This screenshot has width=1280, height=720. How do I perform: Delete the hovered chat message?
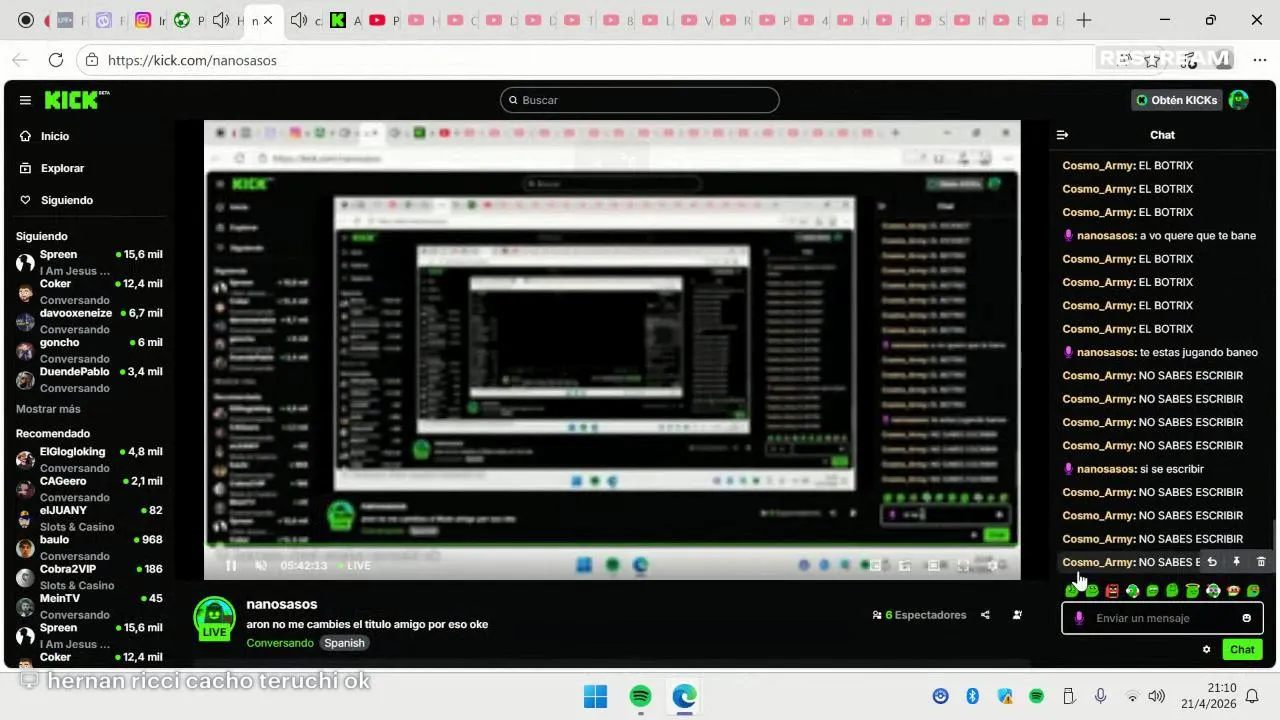point(1261,562)
